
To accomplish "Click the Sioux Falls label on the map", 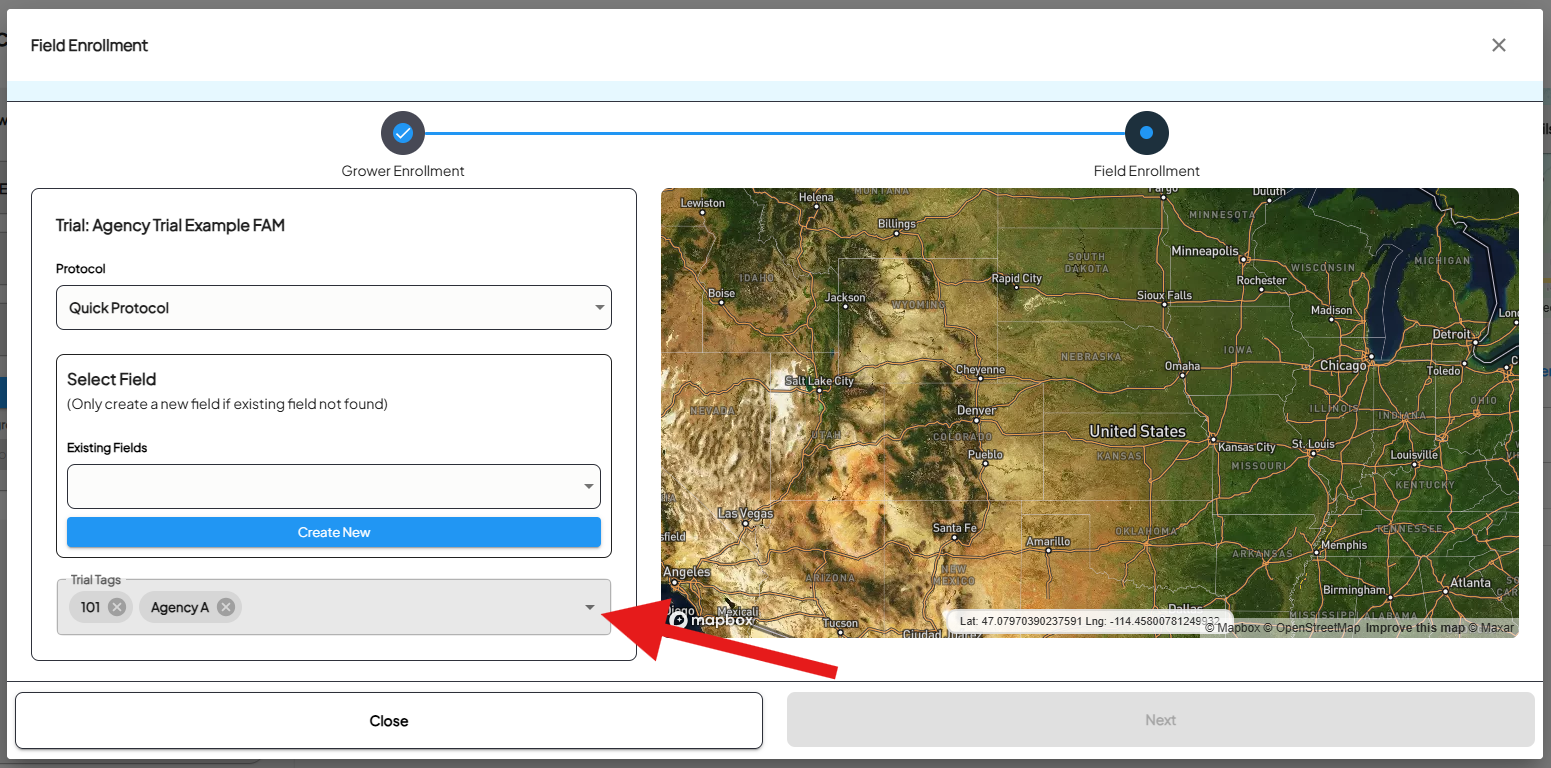I will tap(1165, 295).
